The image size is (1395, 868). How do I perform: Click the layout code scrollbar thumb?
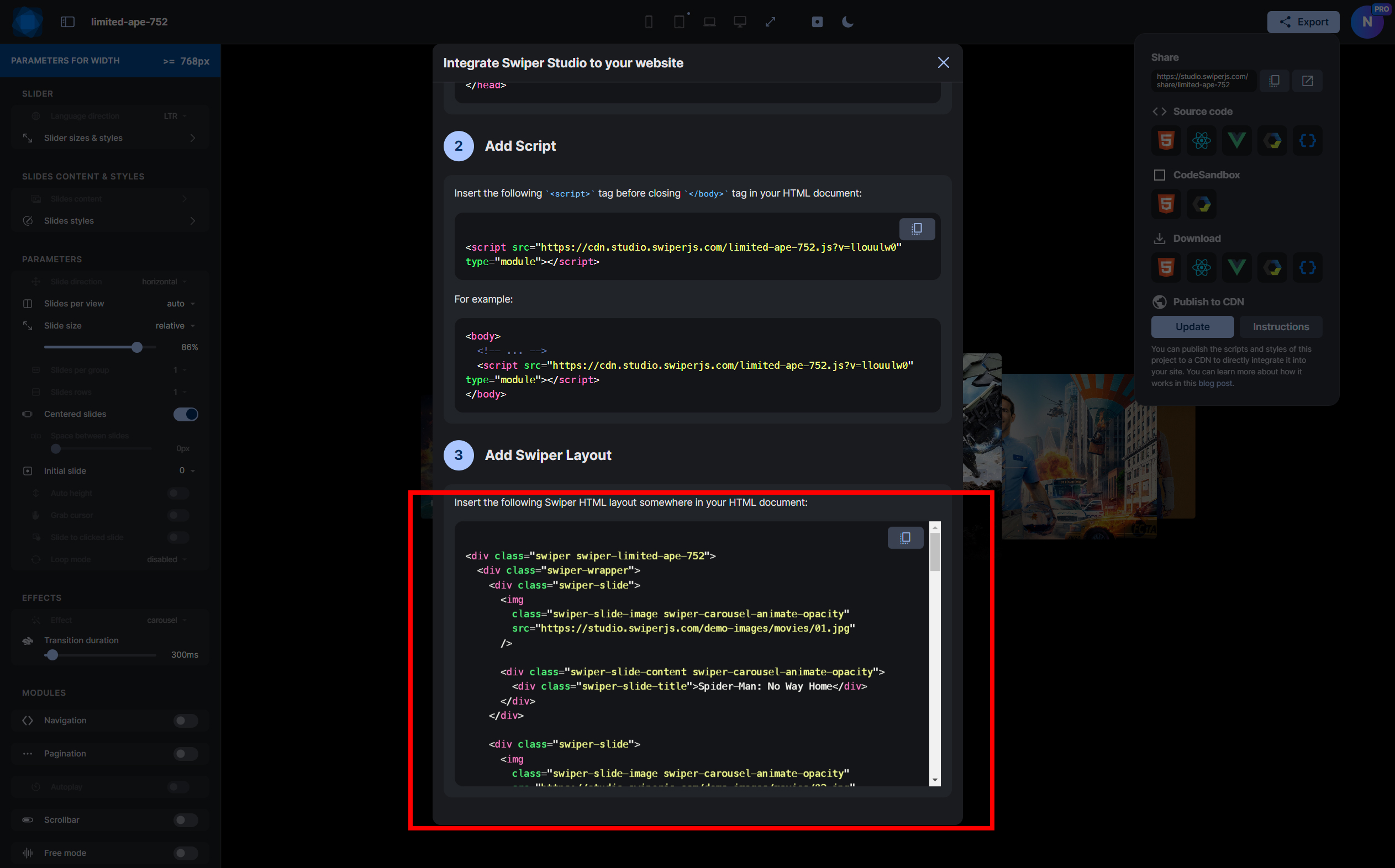[935, 552]
